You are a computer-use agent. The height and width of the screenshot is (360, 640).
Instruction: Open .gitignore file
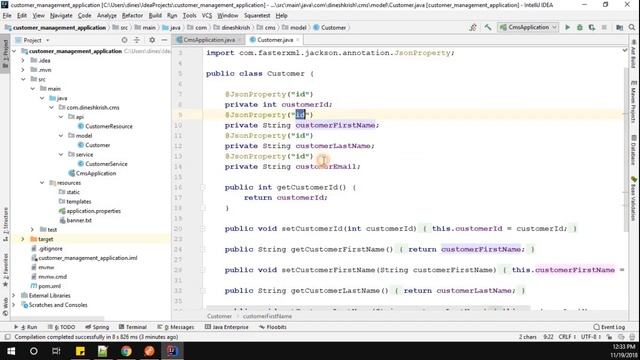[47, 249]
